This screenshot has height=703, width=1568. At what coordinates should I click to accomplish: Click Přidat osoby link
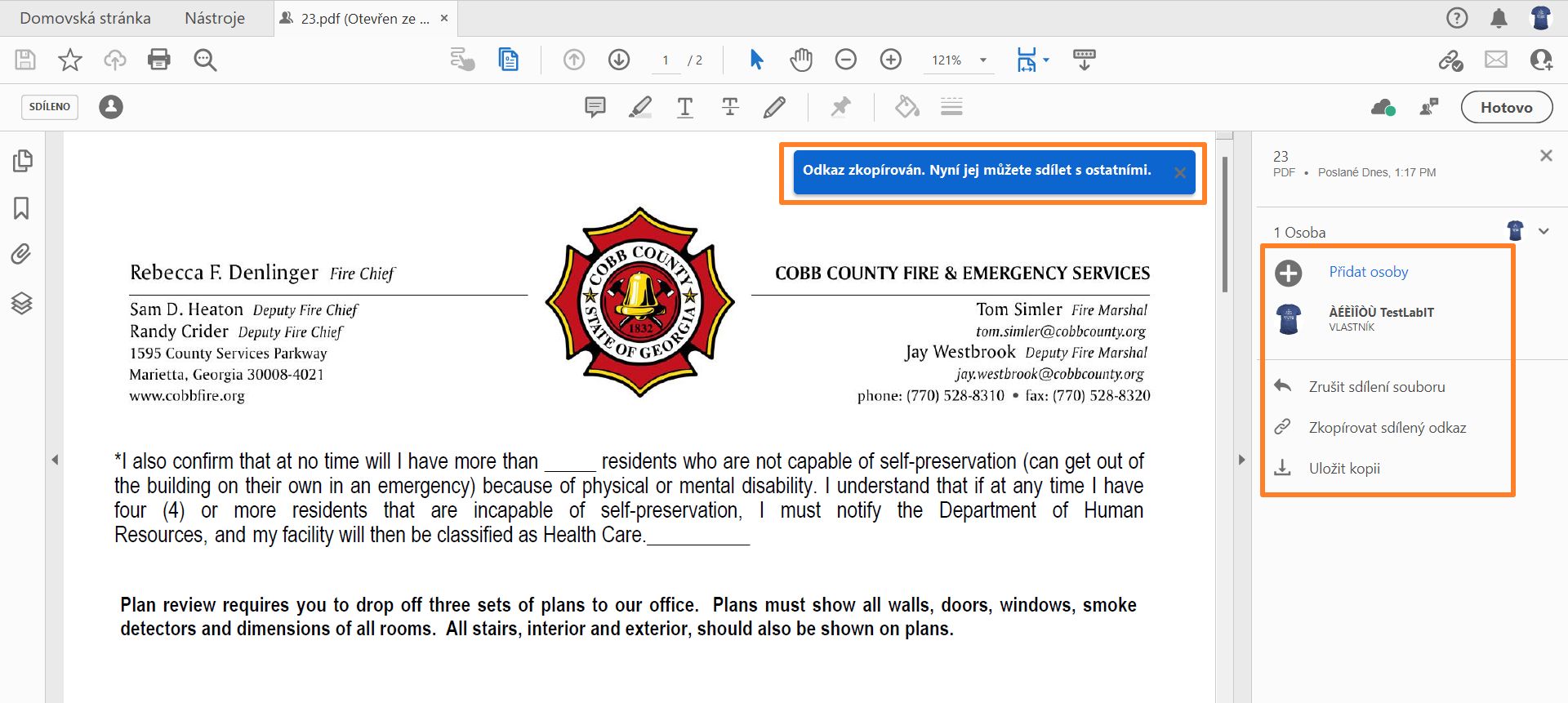(1368, 272)
